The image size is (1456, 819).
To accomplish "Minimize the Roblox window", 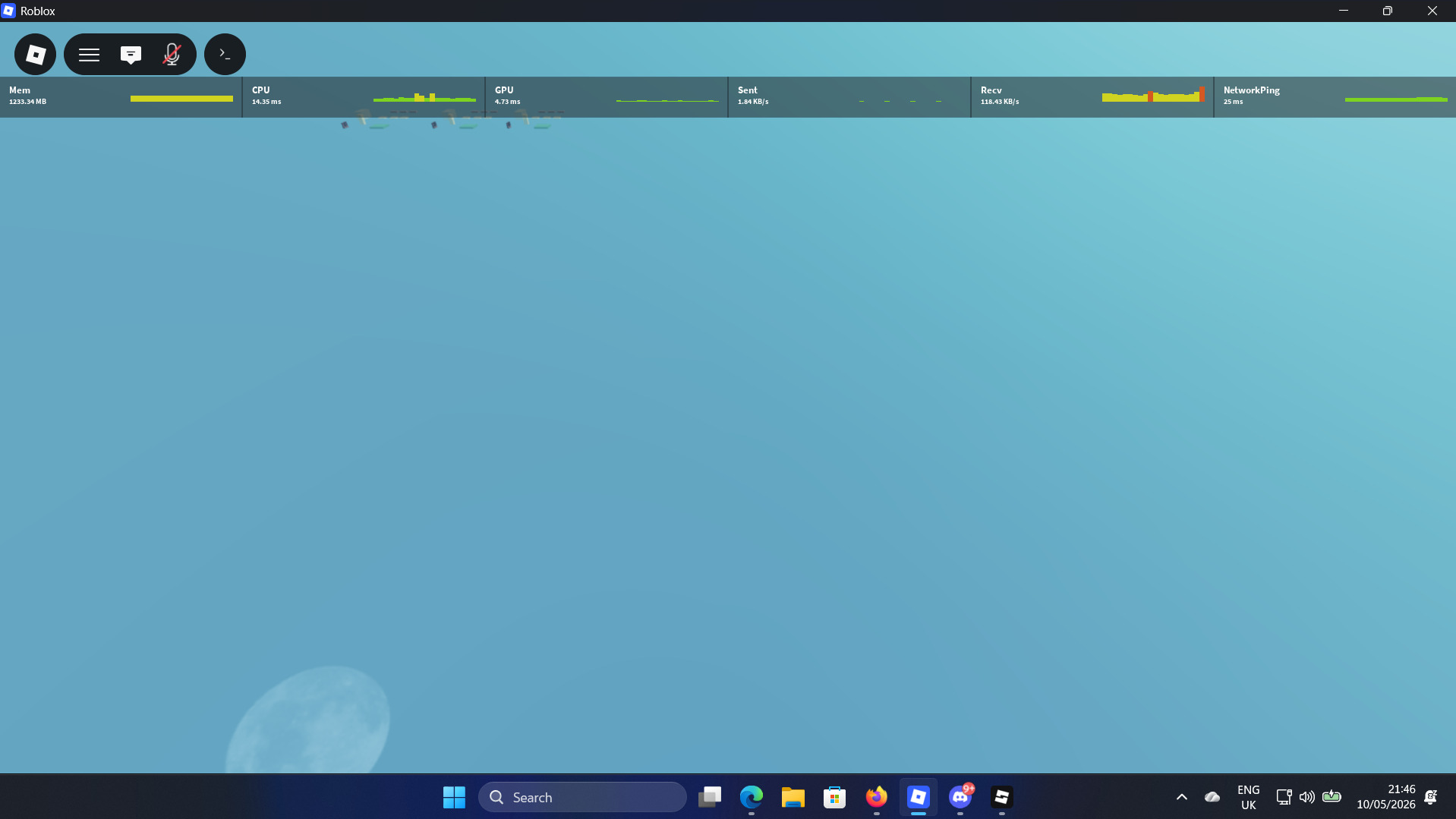I will [1344, 11].
